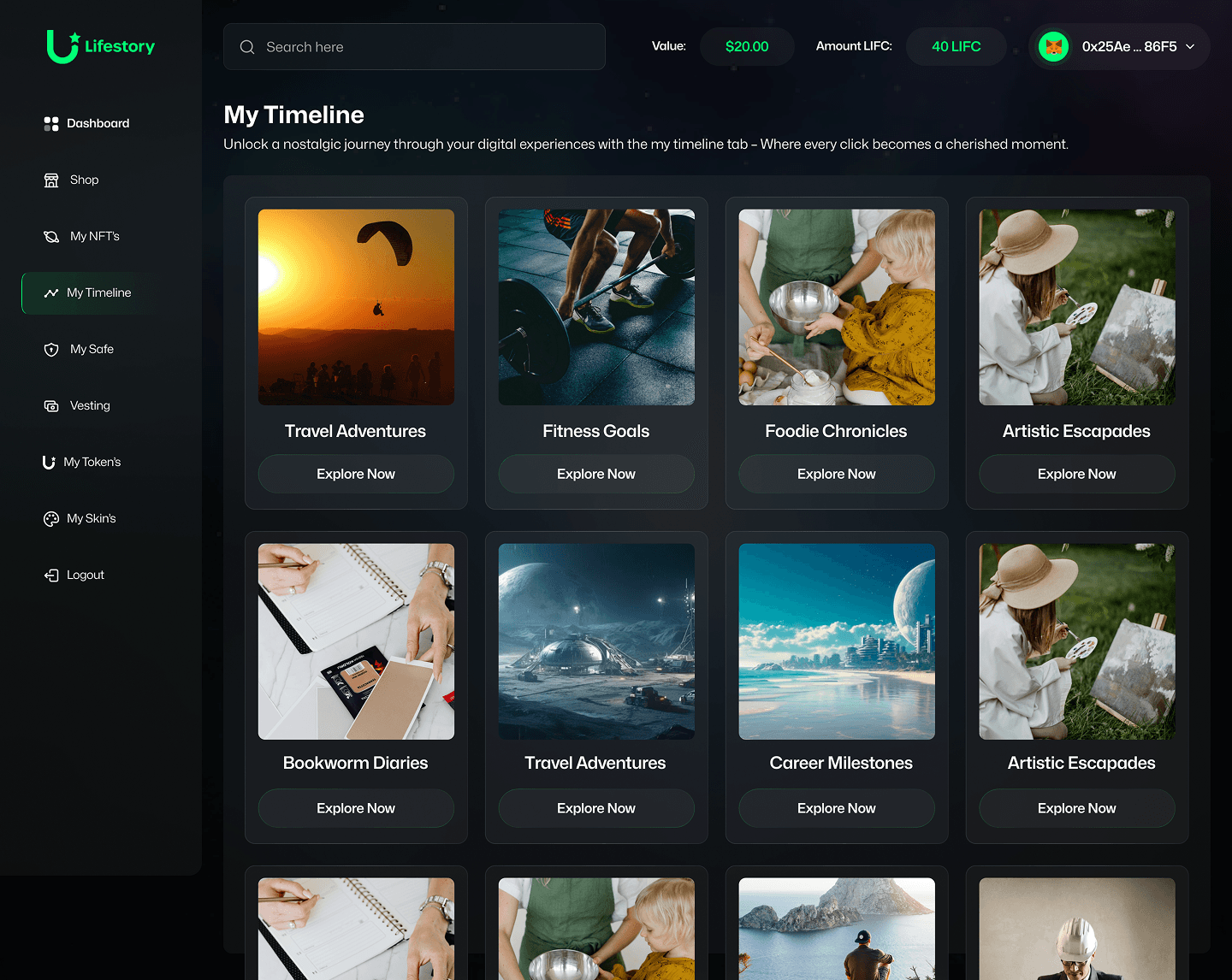Select the My Timeline menu entry
Image resolution: width=1232 pixels, height=980 pixels.
tap(88, 292)
